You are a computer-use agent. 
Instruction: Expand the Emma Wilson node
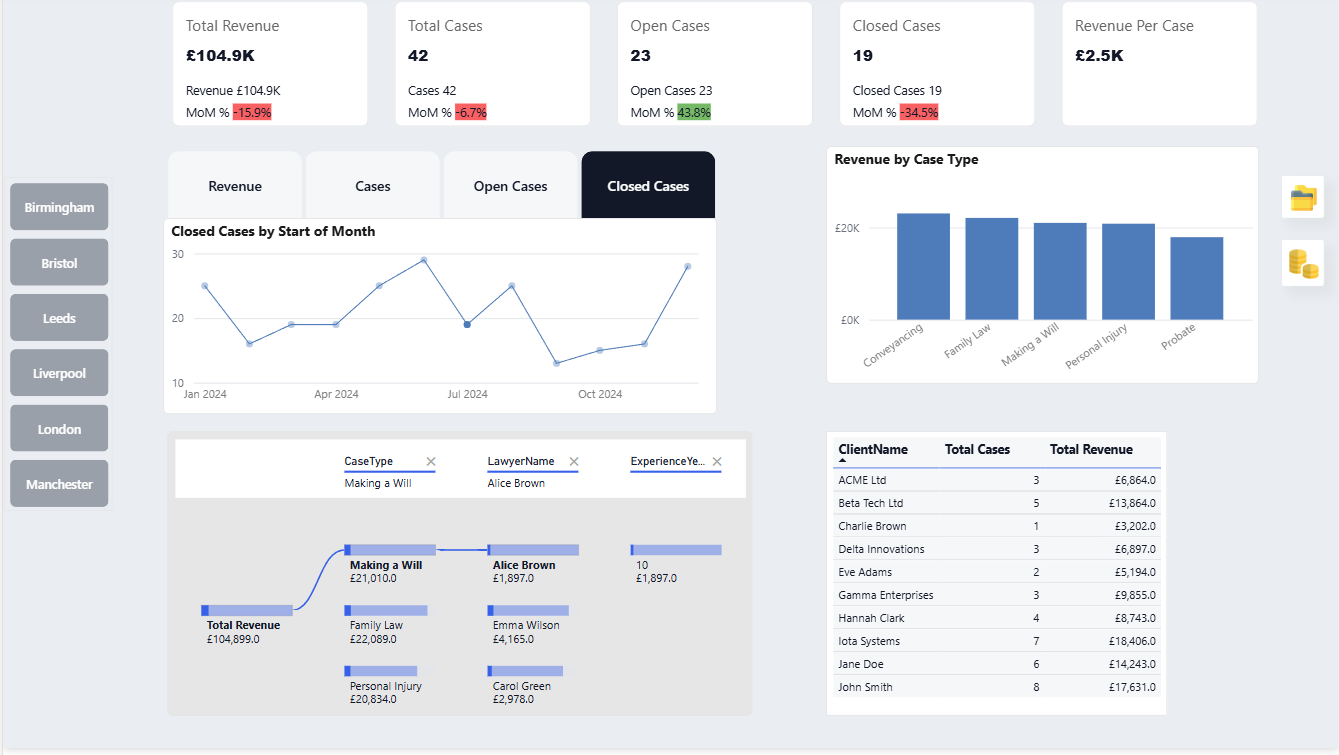(x=528, y=610)
